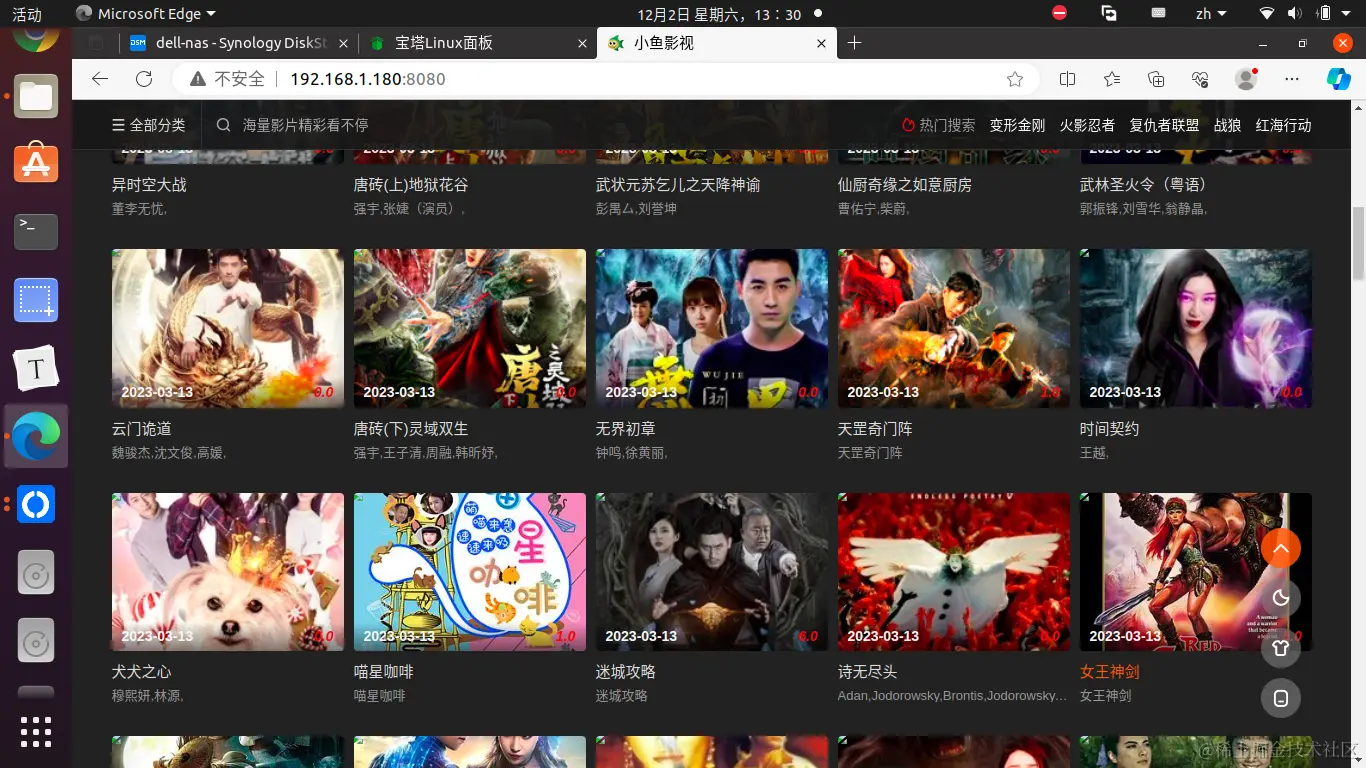Search hot keyword 战狼
This screenshot has height=768, width=1366.
pos(1227,125)
